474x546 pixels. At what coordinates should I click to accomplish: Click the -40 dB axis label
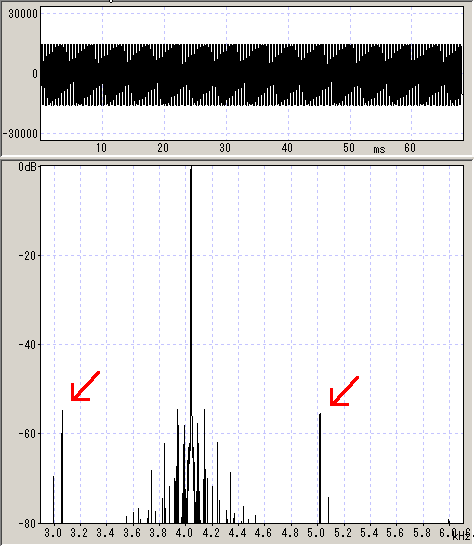click(29, 345)
